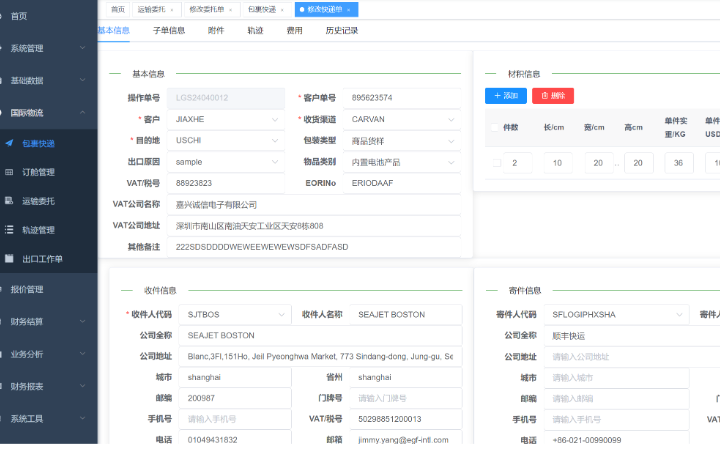Open the 寄件人代码 dropdown showing SFLOGIPHXSHA
The image size is (720, 450).
pos(617,315)
